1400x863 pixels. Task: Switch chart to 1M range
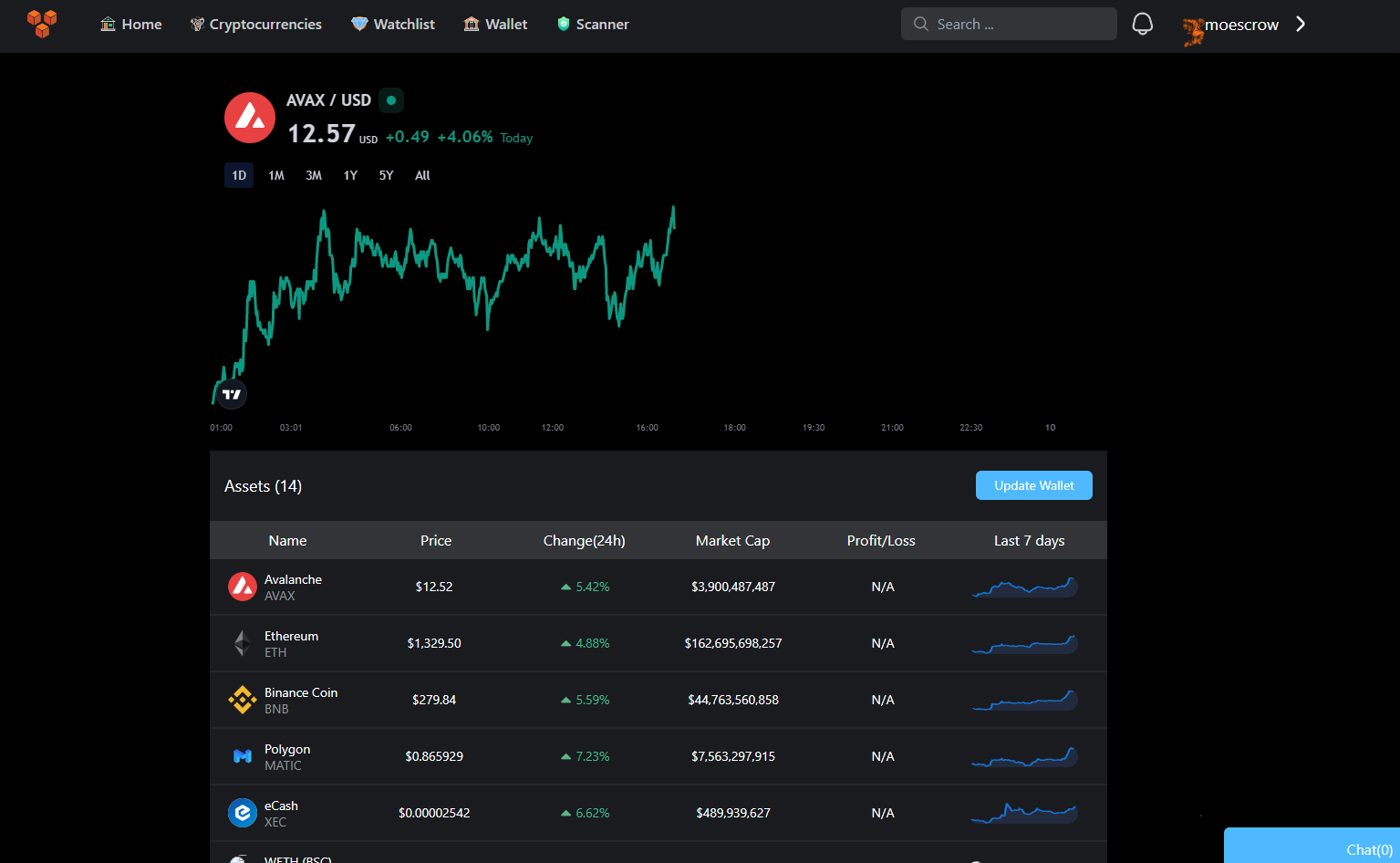[276, 175]
